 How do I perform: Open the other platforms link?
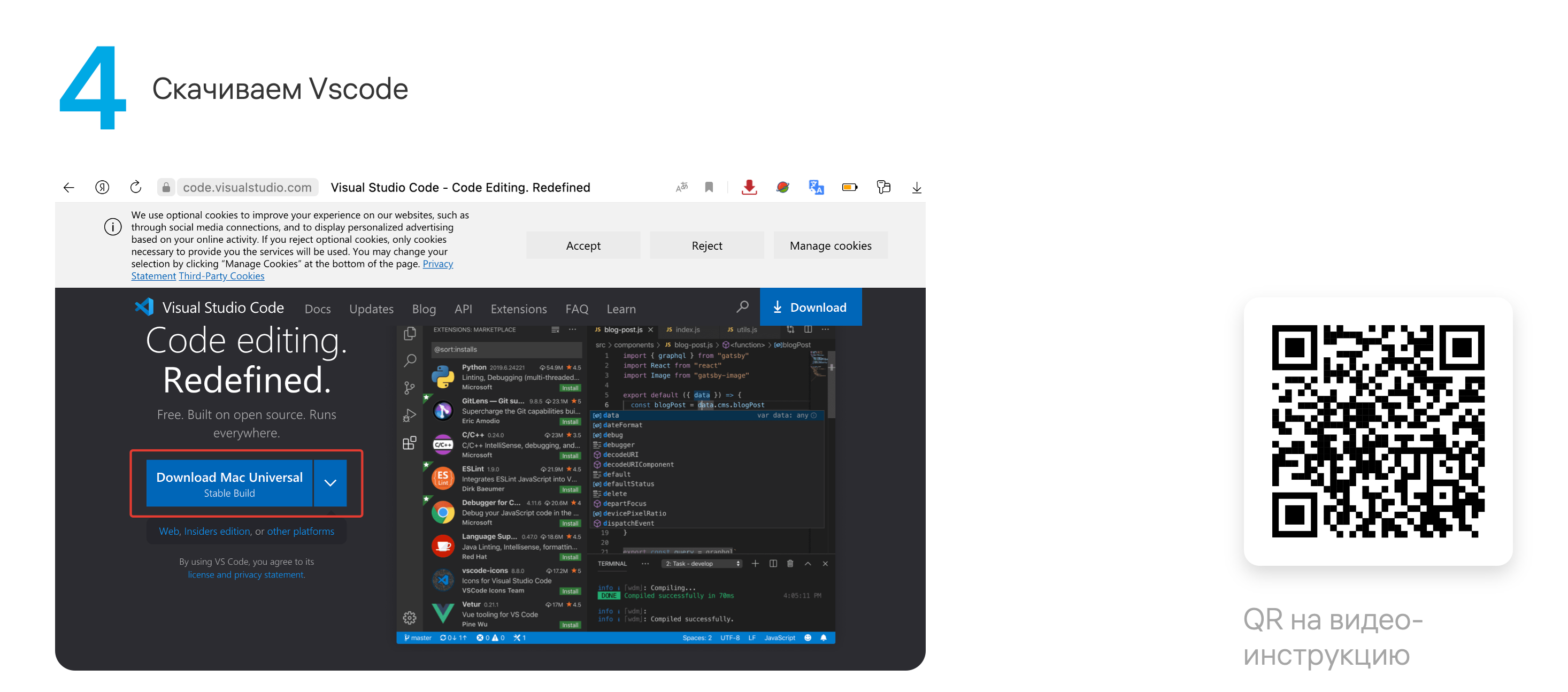click(x=301, y=532)
